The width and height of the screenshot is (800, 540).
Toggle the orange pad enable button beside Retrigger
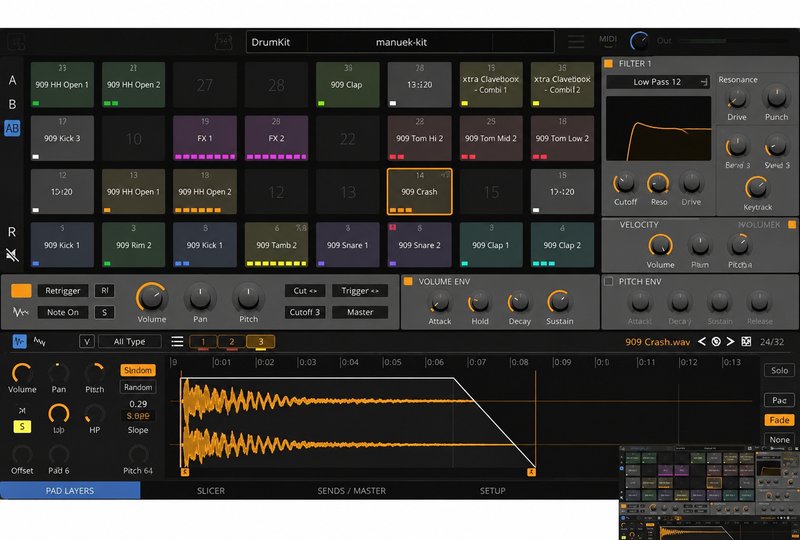21,290
